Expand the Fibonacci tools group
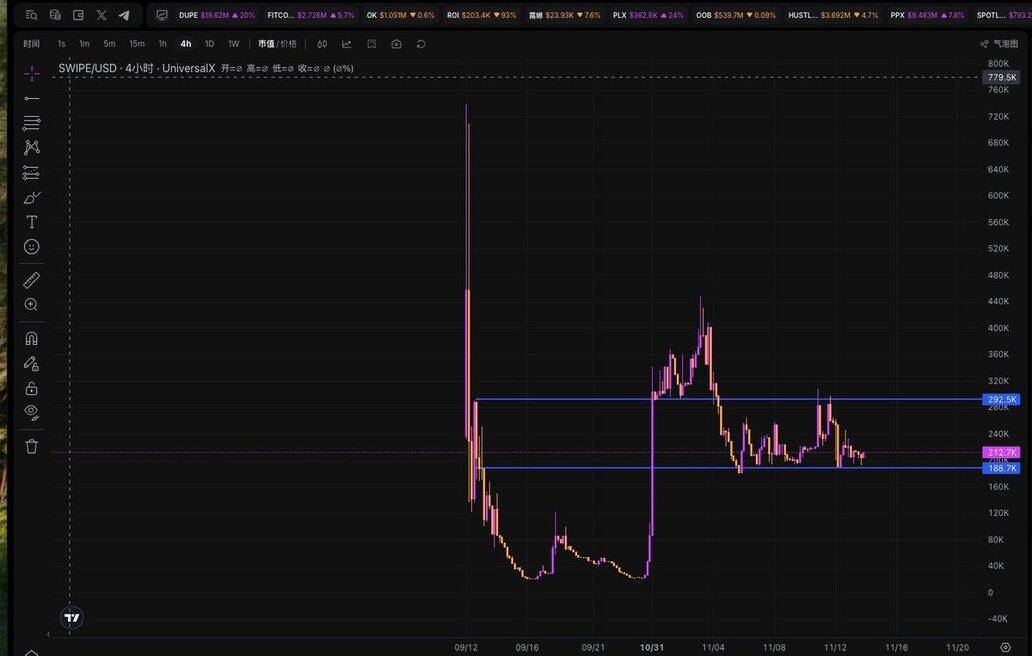This screenshot has width=1032, height=656. (32, 122)
